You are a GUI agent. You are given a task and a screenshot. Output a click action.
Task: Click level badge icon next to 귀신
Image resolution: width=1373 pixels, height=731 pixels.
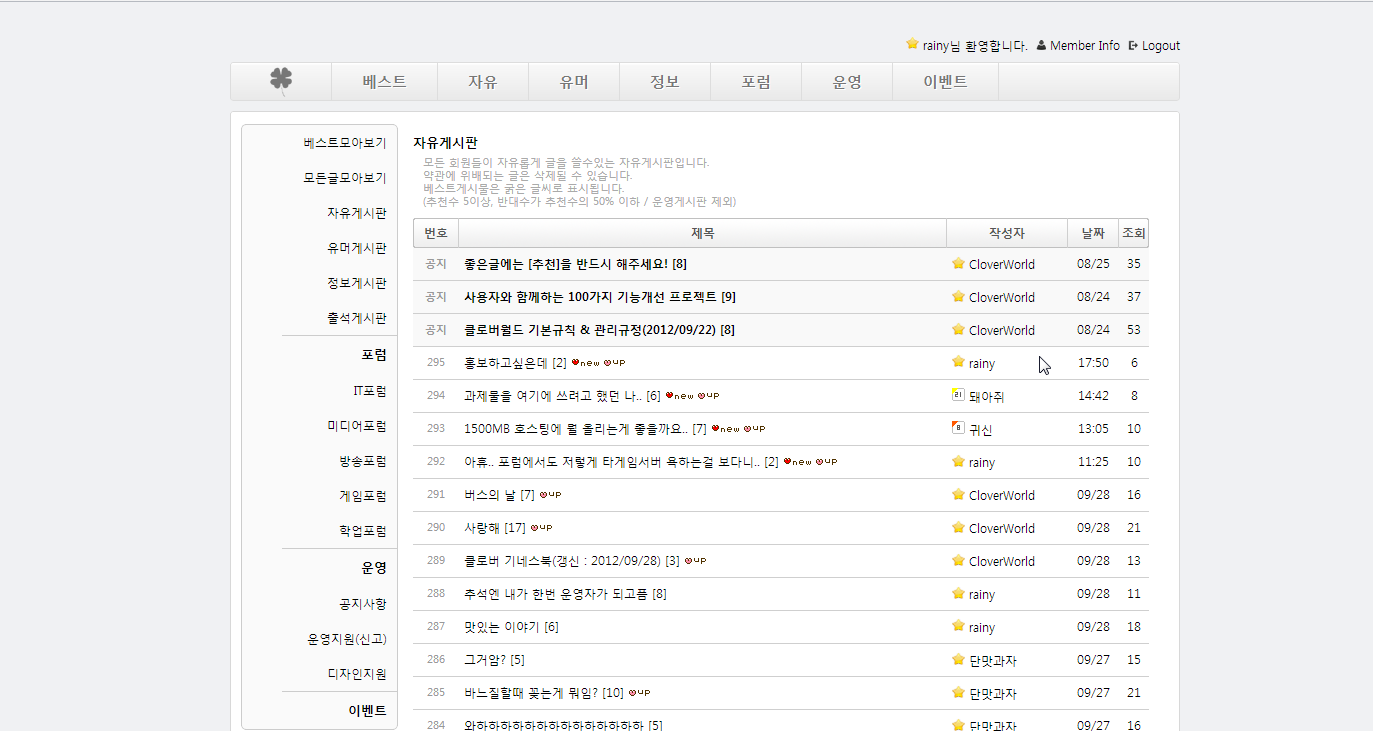click(958, 428)
